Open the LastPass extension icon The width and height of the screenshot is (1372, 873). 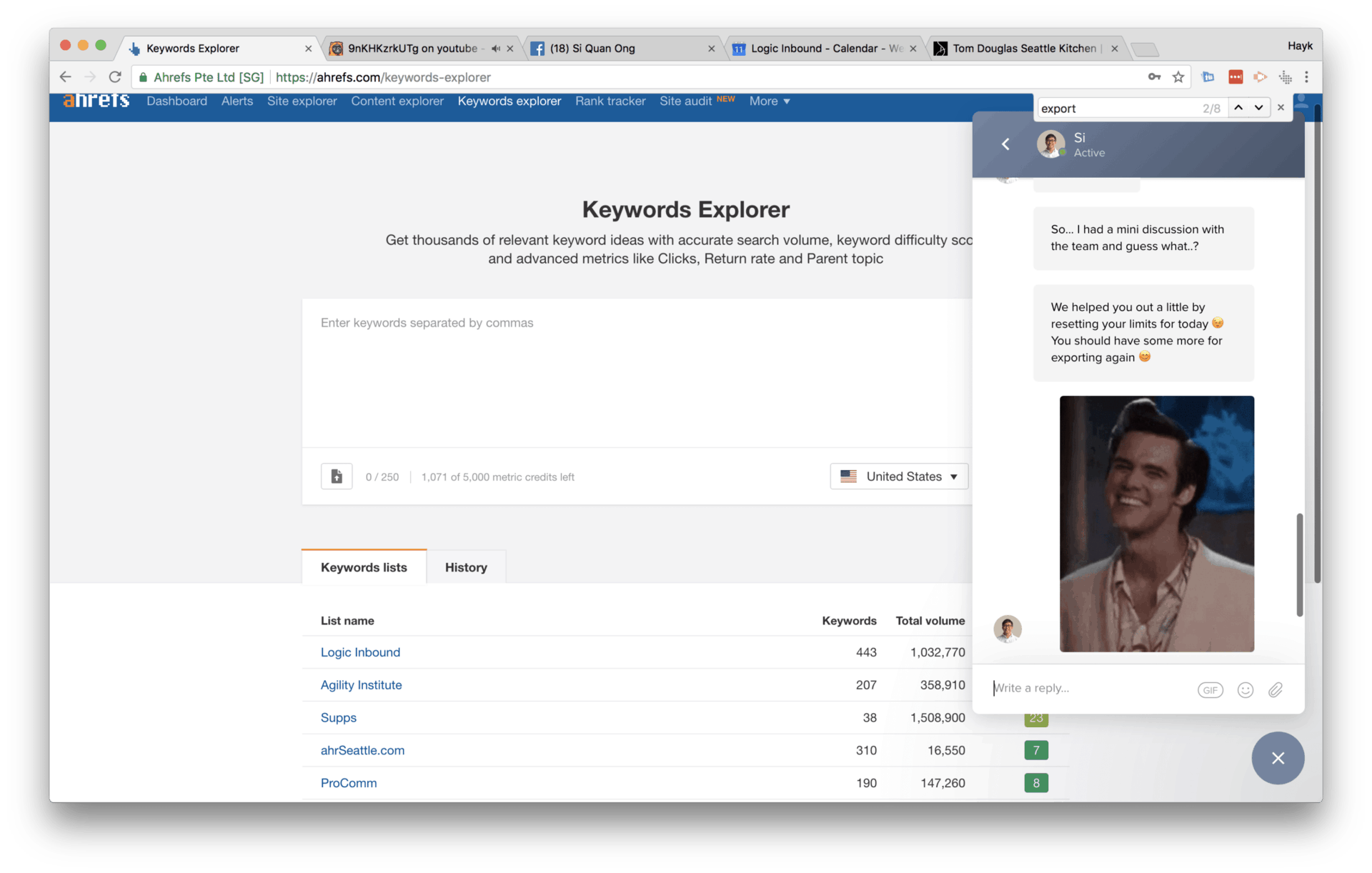[1236, 76]
